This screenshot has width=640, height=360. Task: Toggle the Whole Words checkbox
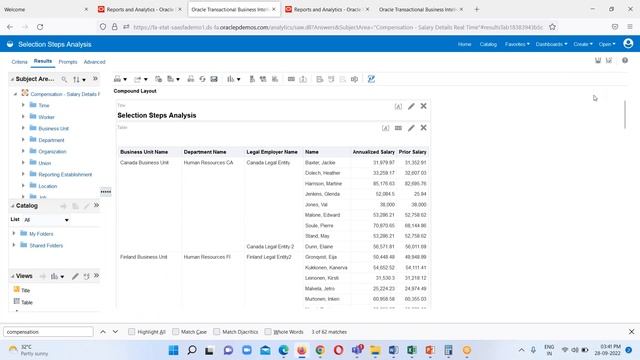pyautogui.click(x=268, y=332)
